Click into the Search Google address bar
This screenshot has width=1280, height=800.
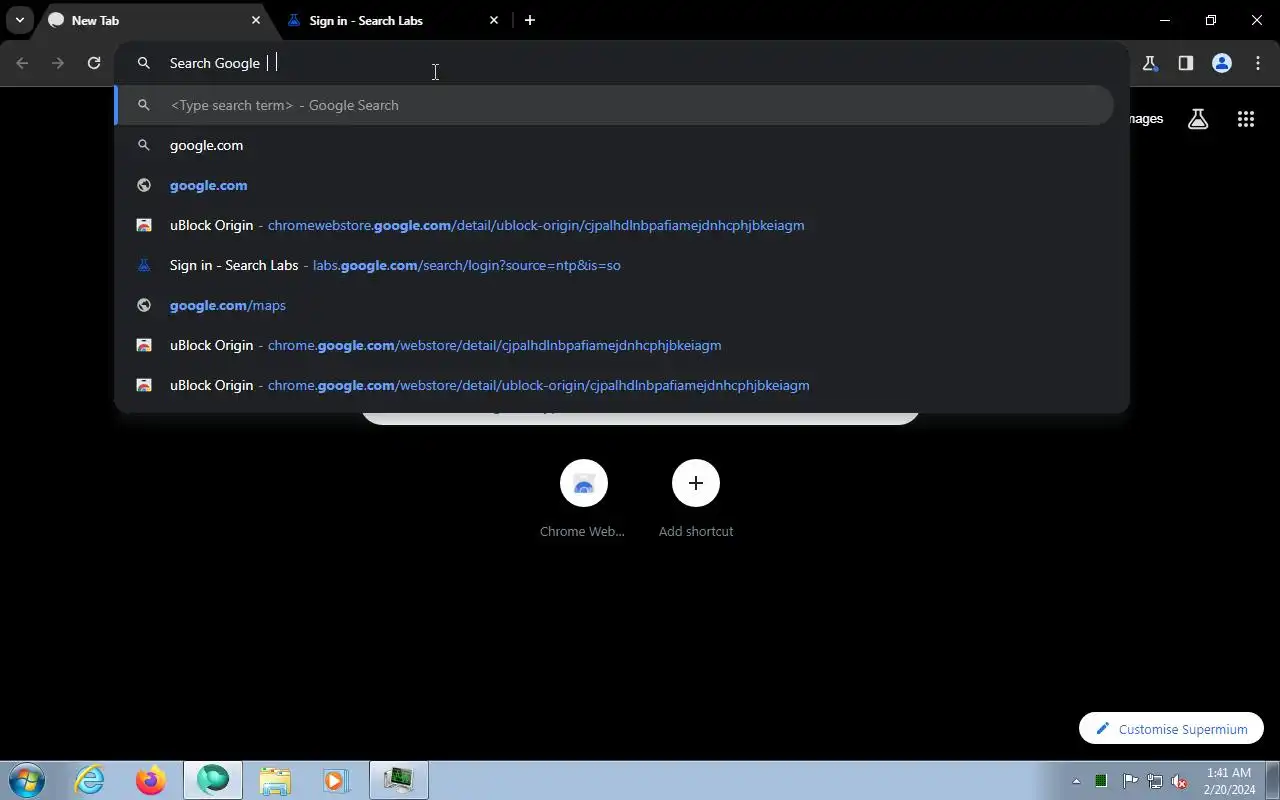coord(622,63)
